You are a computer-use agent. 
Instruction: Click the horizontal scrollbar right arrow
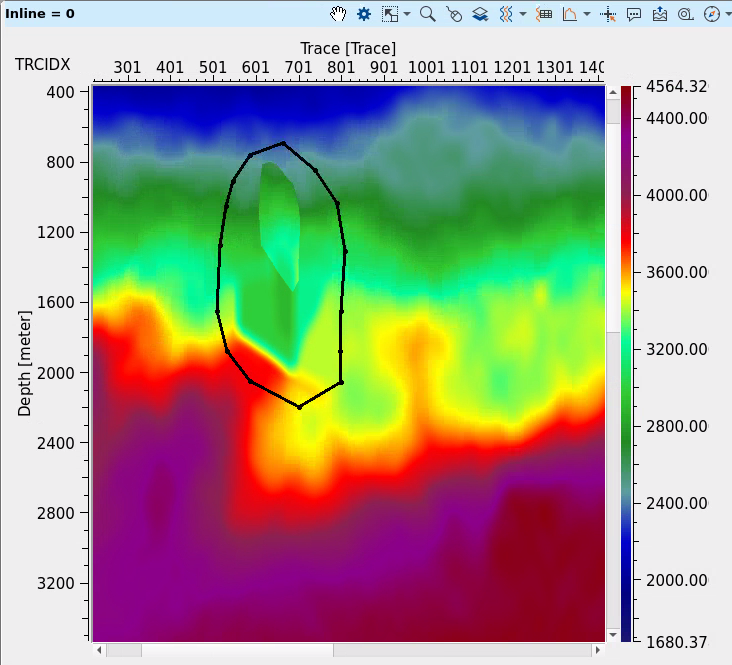tap(599, 650)
